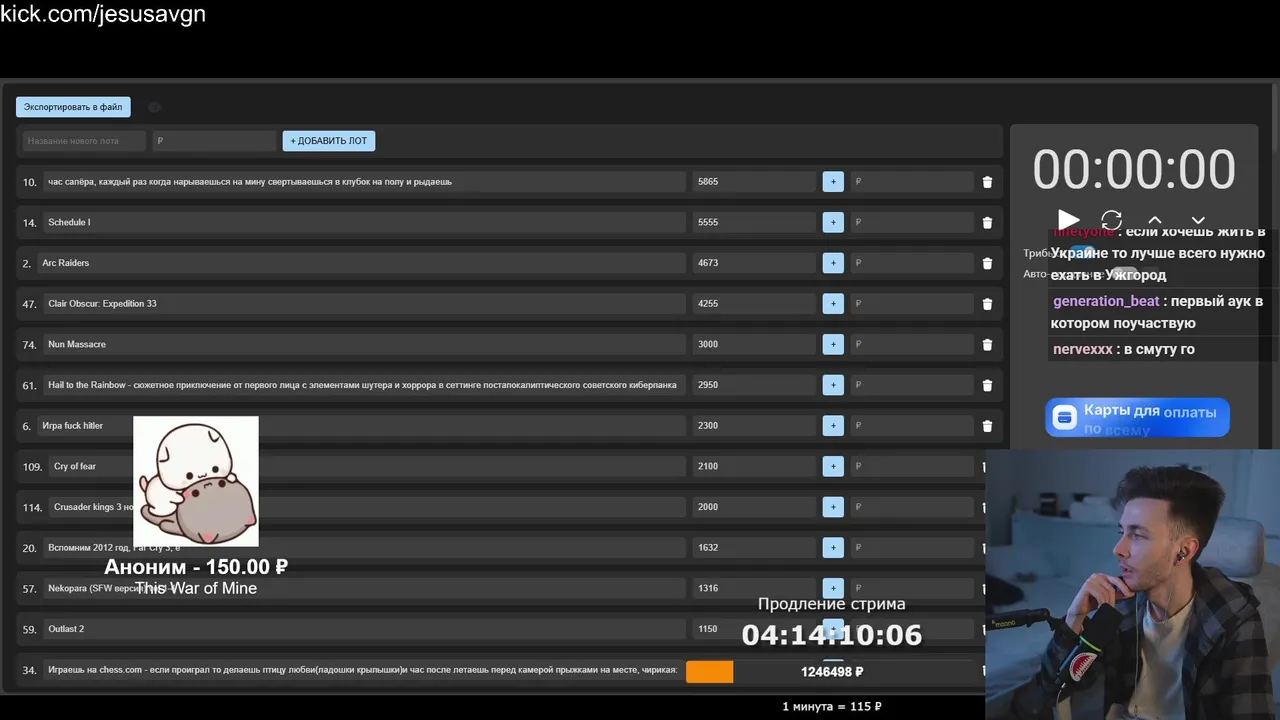
Task: Delete Clair Obscur: Expedition 33 lot
Action: pos(987,304)
